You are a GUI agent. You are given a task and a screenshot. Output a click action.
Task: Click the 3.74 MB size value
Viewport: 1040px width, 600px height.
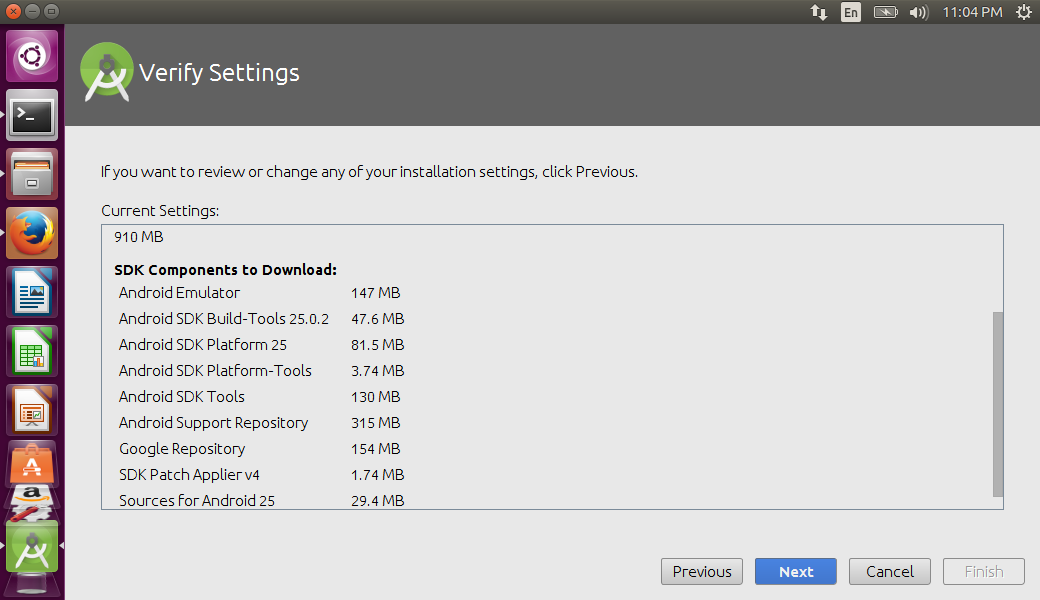tap(377, 371)
